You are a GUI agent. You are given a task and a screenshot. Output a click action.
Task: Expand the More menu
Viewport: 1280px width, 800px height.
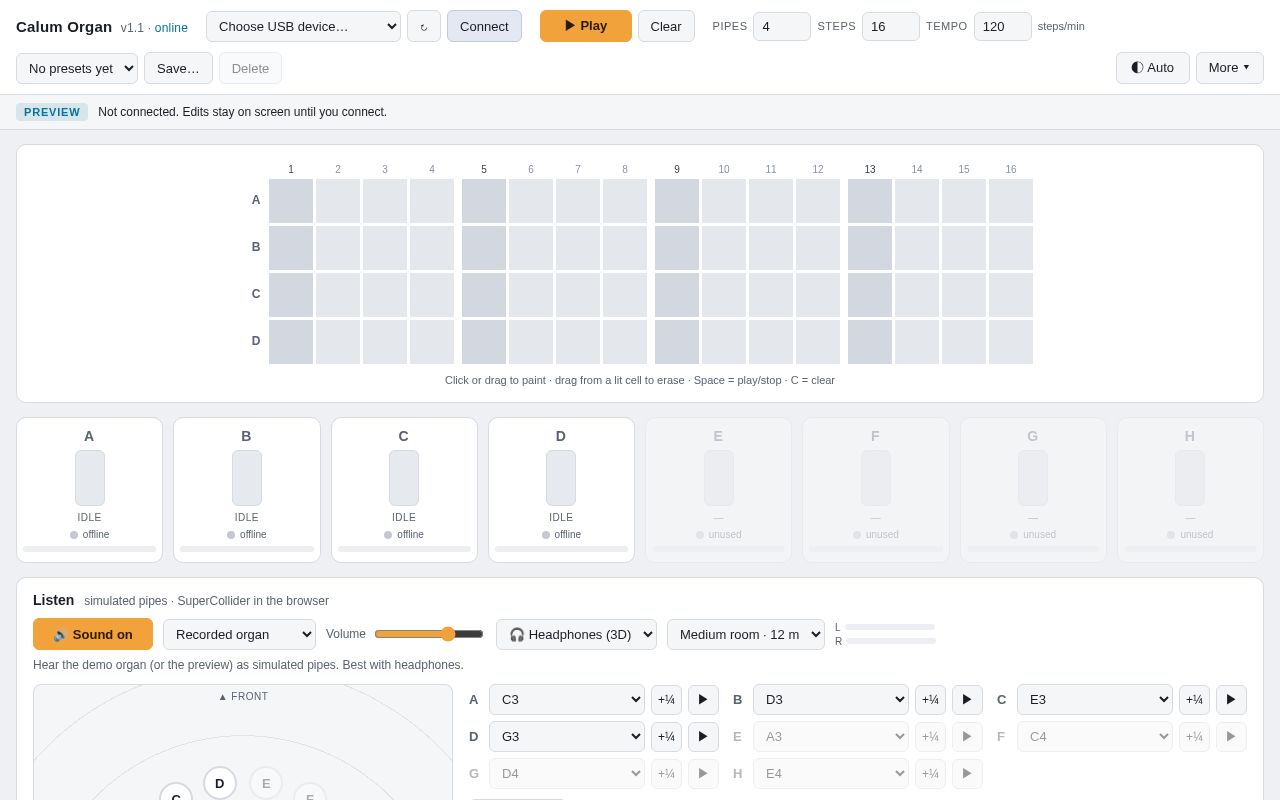tap(1230, 68)
